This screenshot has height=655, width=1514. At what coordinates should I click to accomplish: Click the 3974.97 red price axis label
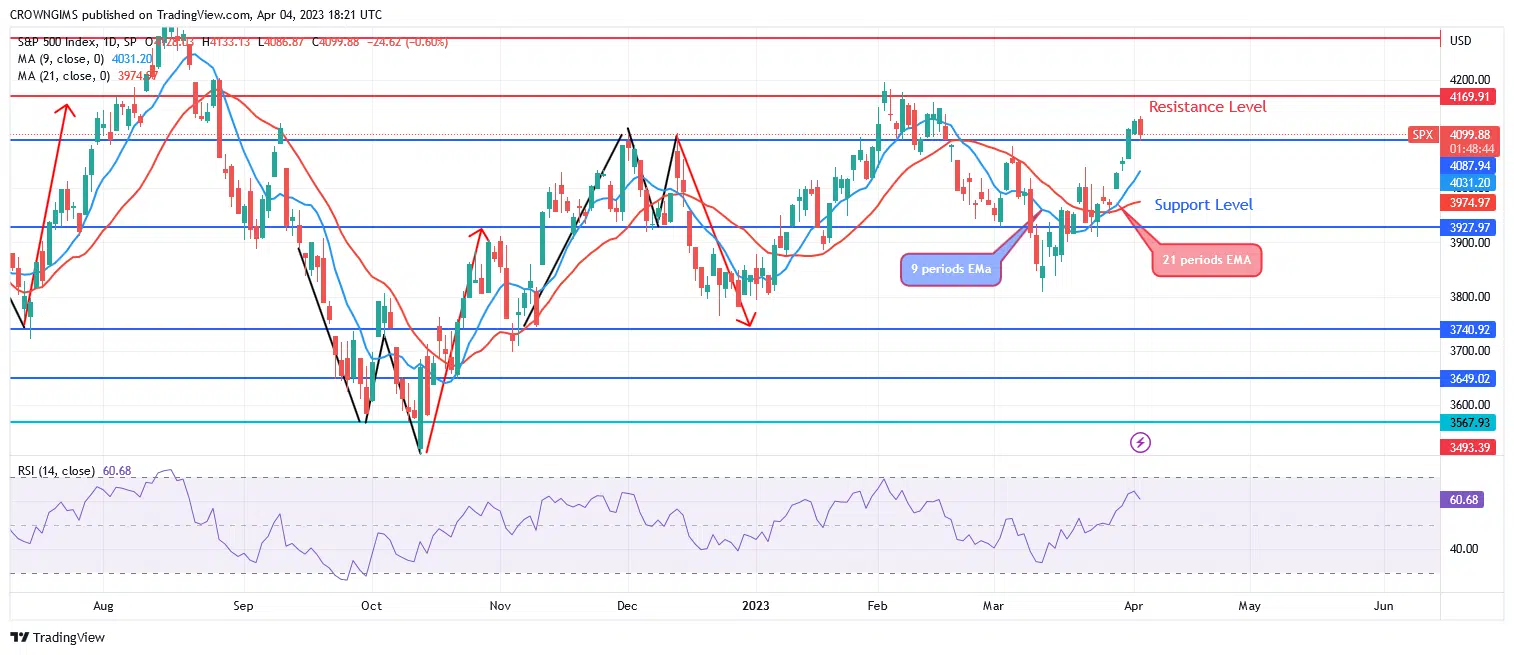click(x=1468, y=203)
